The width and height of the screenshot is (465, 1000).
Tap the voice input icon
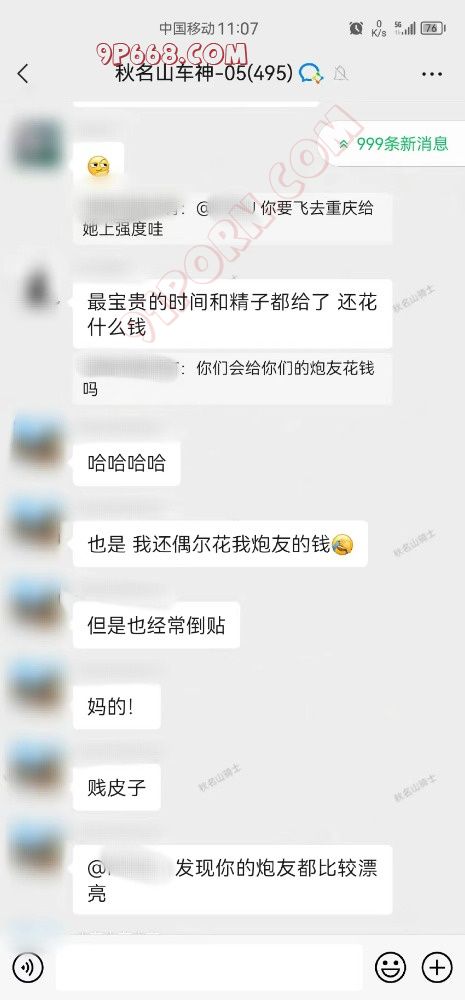point(27,968)
